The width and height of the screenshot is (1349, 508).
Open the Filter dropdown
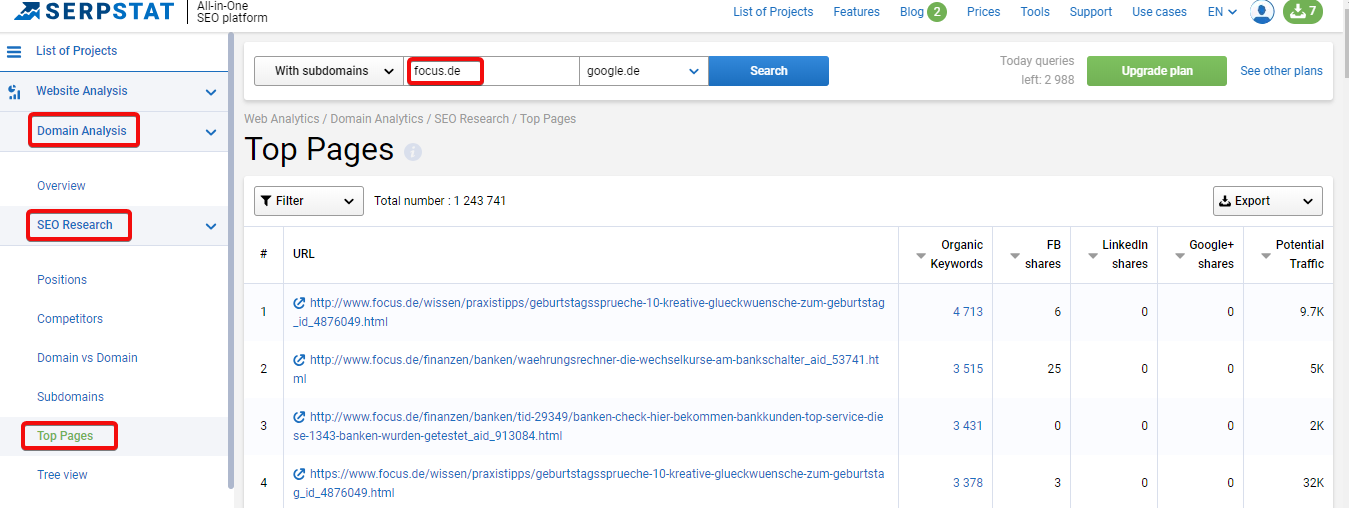pyautogui.click(x=309, y=201)
